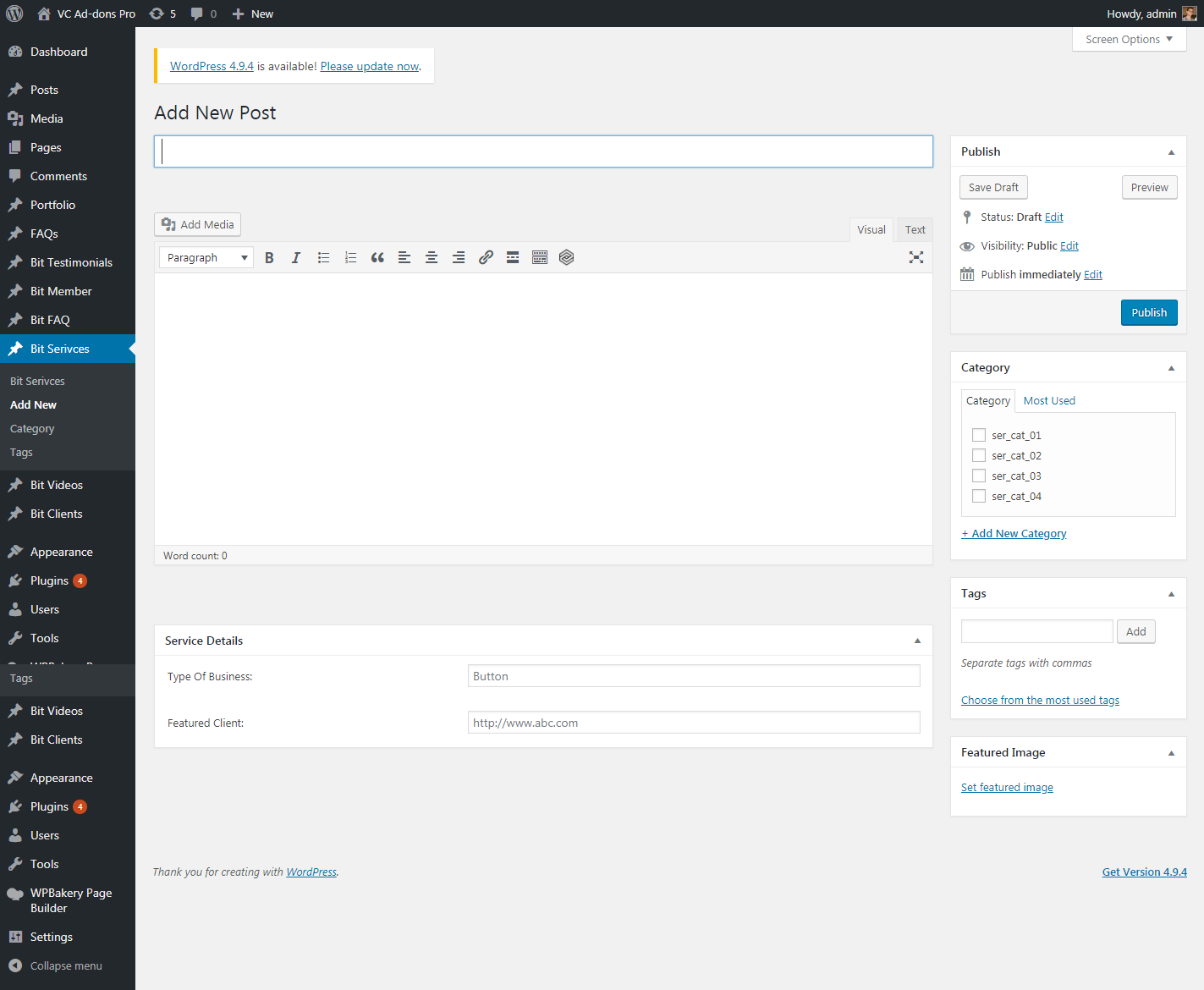Switch to the Text editor tab
This screenshot has height=990, width=1204.
915,229
